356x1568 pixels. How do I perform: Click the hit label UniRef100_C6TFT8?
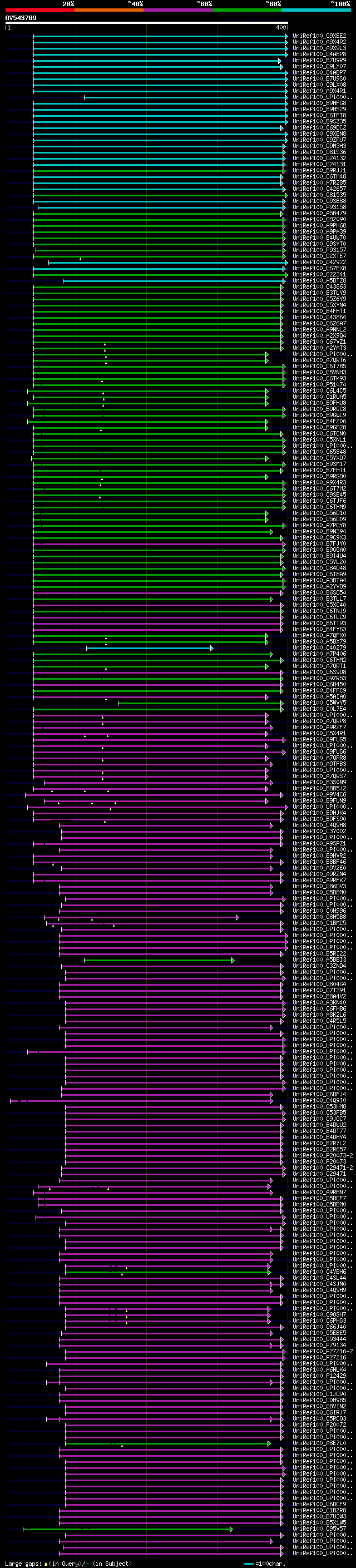tap(319, 116)
